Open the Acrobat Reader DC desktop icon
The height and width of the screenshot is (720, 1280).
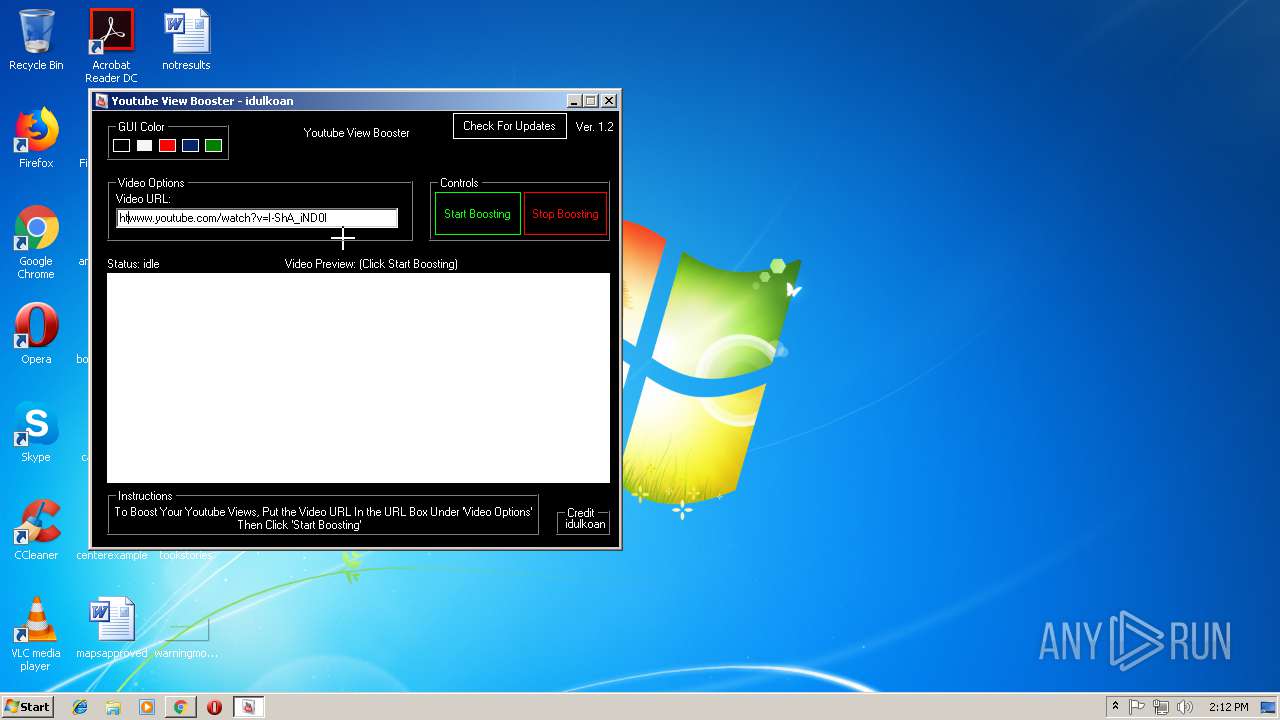[111, 46]
